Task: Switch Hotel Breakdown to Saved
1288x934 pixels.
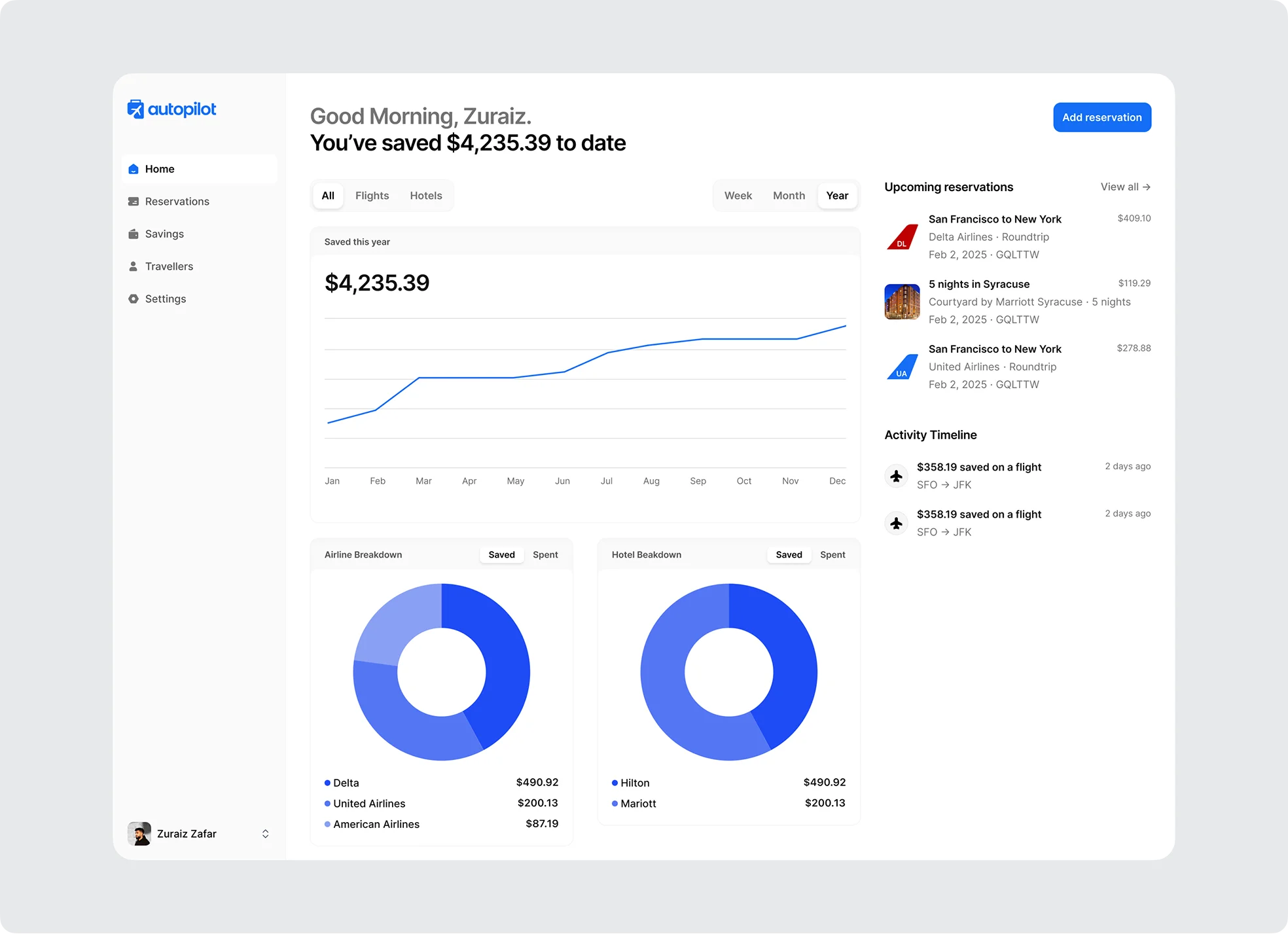Action: tap(789, 555)
